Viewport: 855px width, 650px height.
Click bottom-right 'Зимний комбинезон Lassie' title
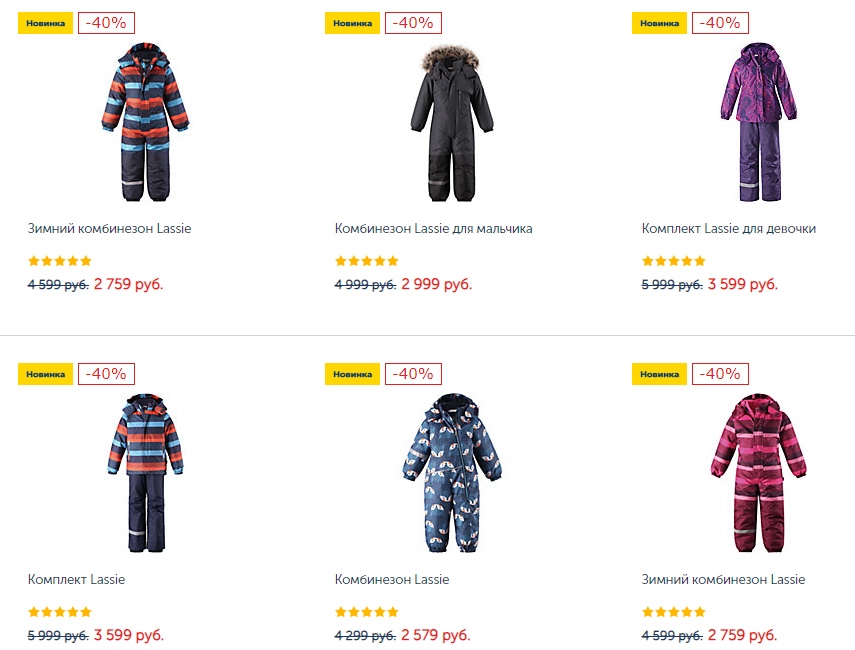723,579
